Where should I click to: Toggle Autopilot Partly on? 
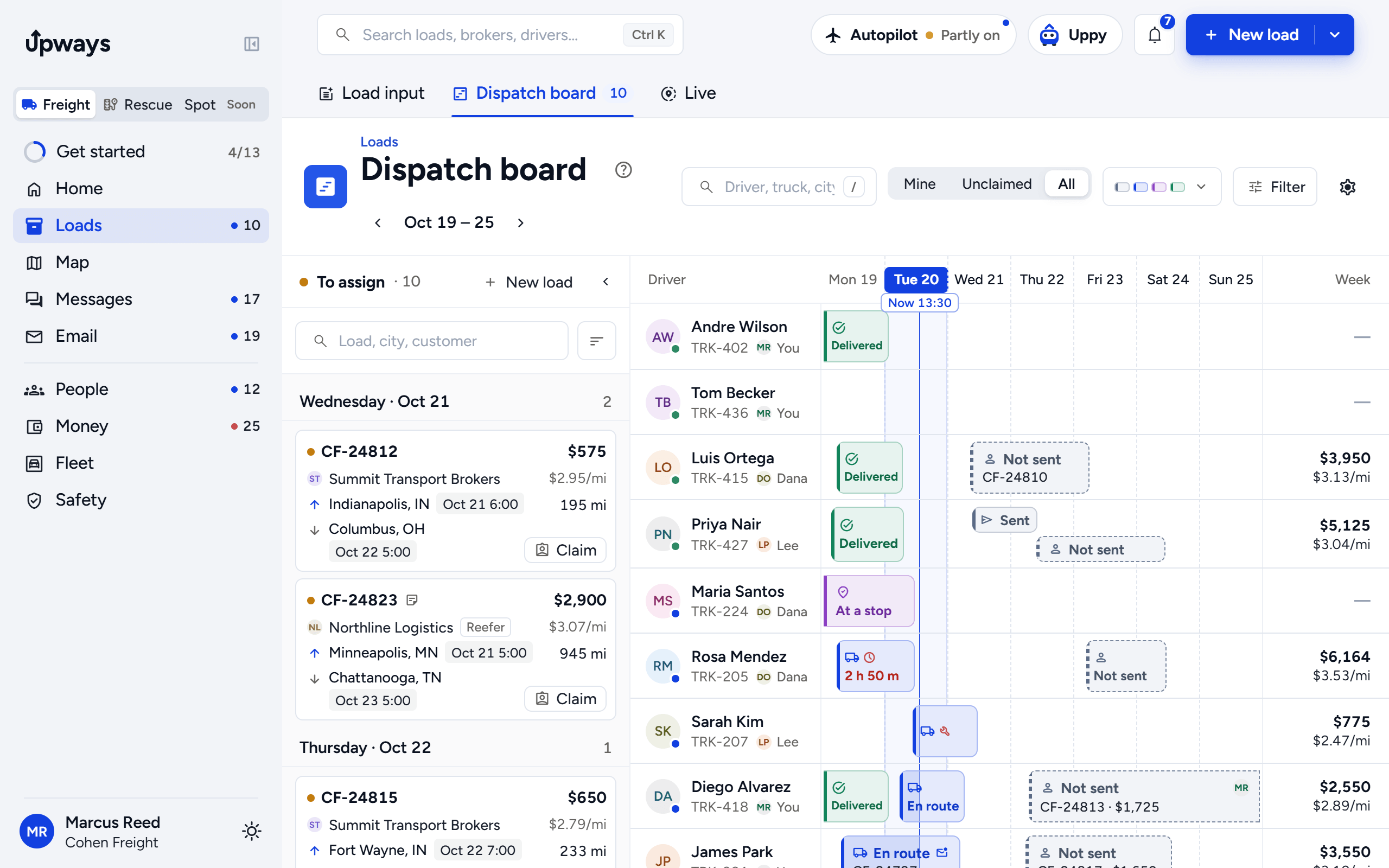pos(913,35)
